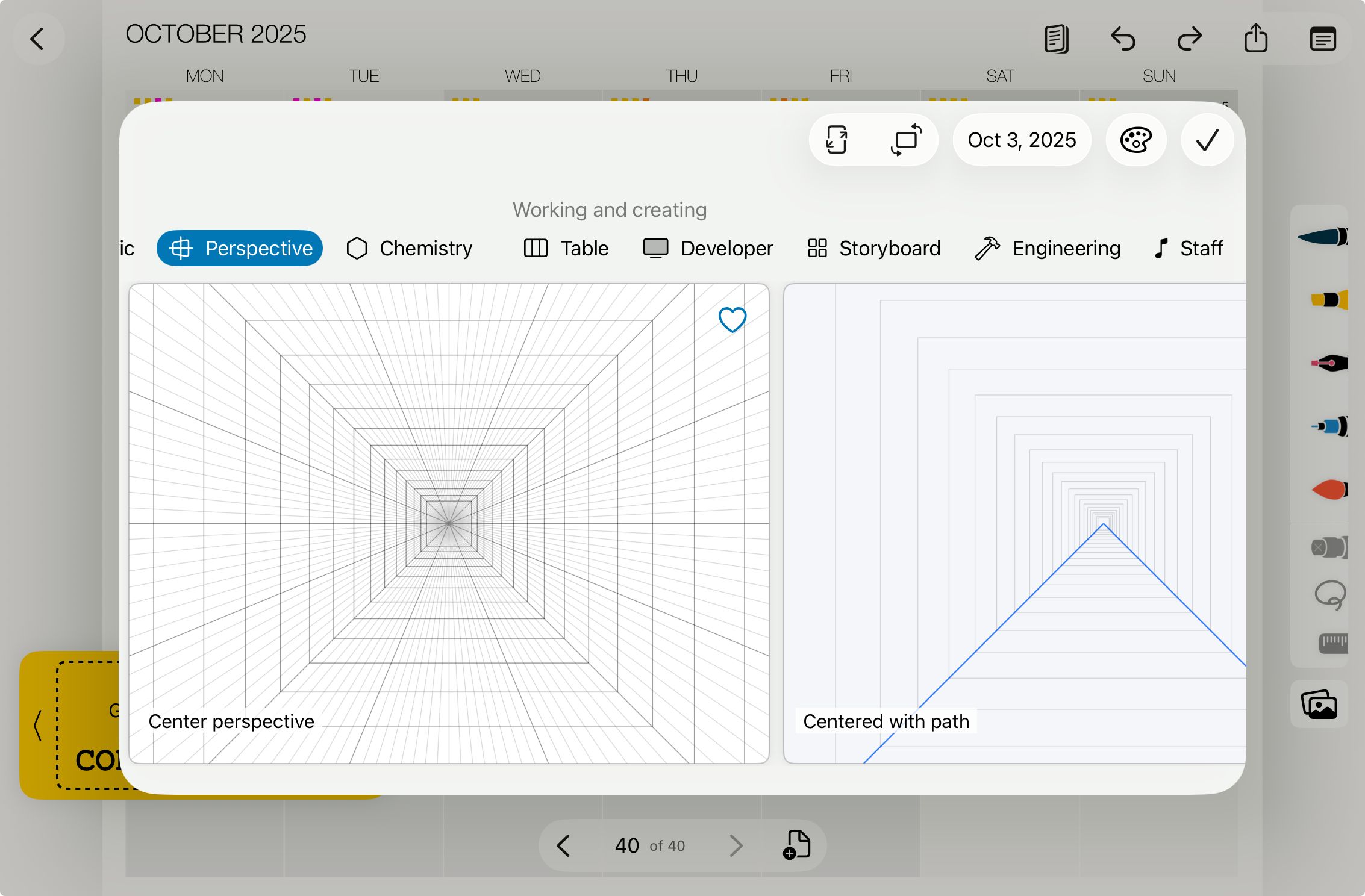
Task: Go to the previous page
Action: click(x=563, y=845)
